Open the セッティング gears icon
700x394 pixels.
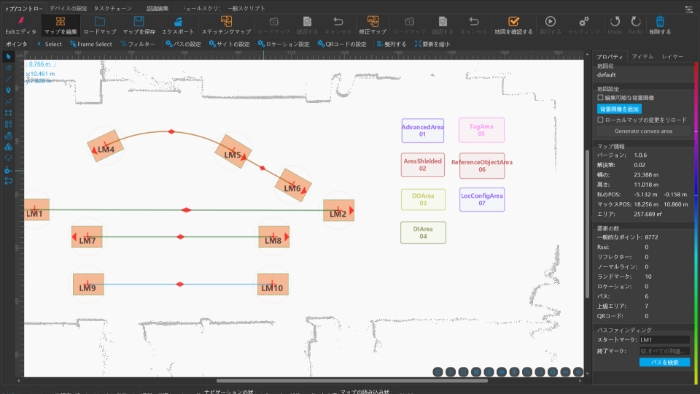coord(584,21)
